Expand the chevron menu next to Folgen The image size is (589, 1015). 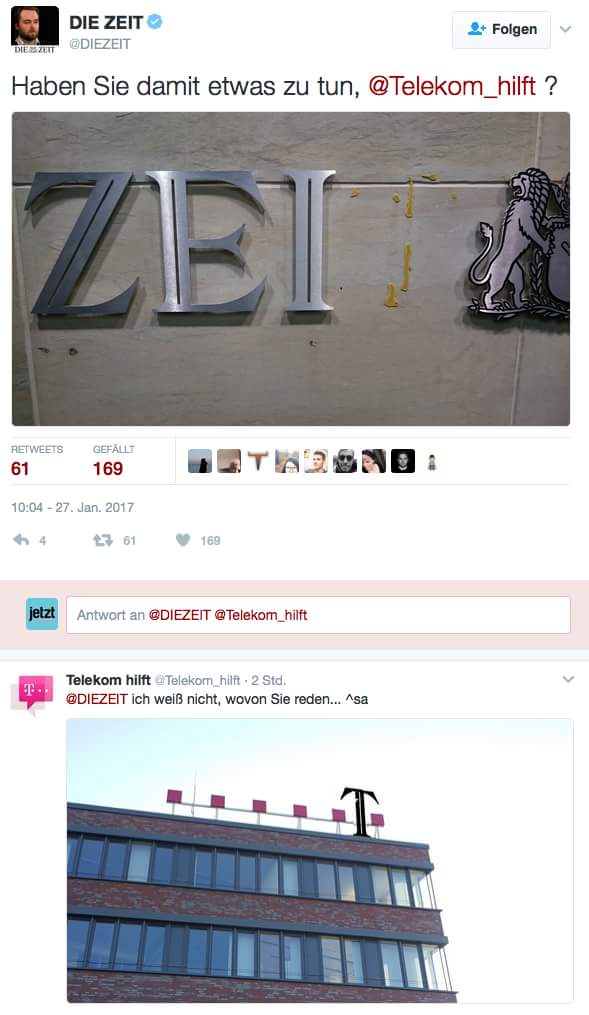point(566,29)
